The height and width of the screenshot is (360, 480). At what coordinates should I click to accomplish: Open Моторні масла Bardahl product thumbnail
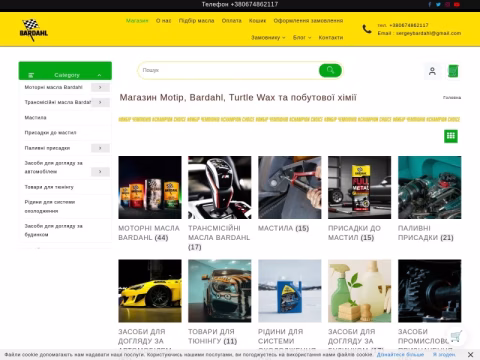[x=150, y=187]
